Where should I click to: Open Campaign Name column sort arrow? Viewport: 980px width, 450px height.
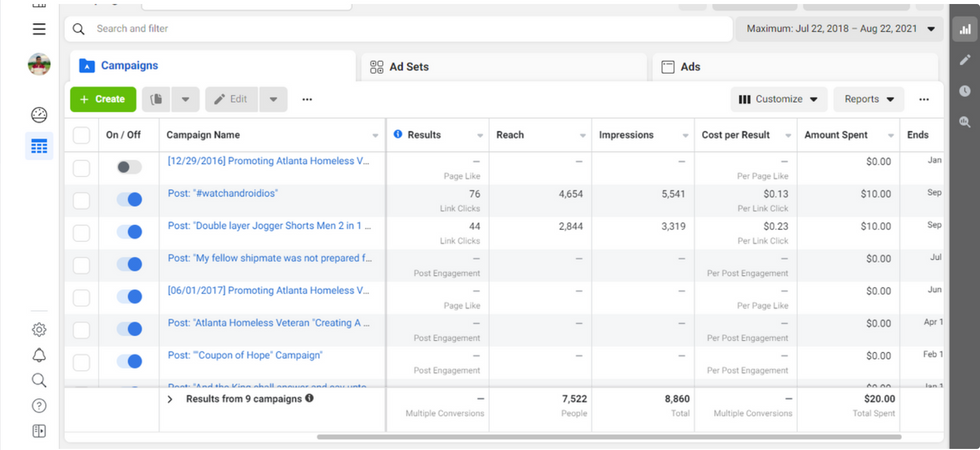[375, 136]
